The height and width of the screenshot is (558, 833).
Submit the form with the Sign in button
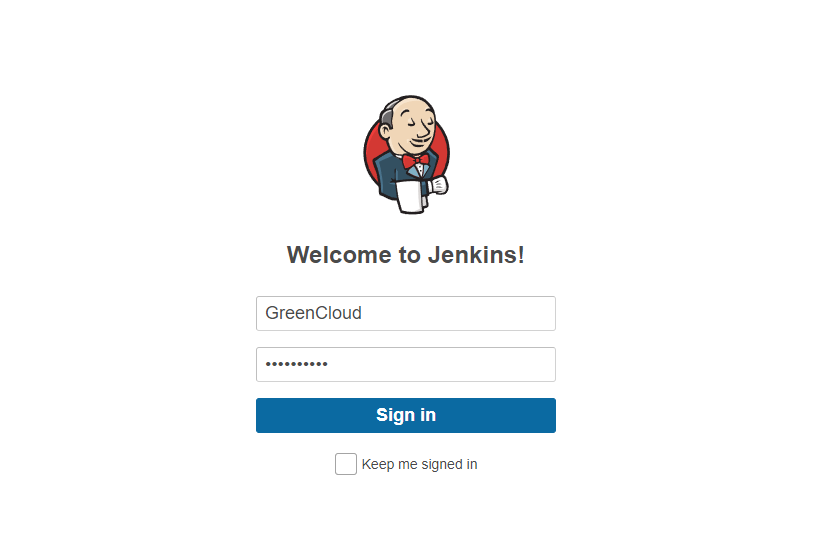[x=406, y=416]
